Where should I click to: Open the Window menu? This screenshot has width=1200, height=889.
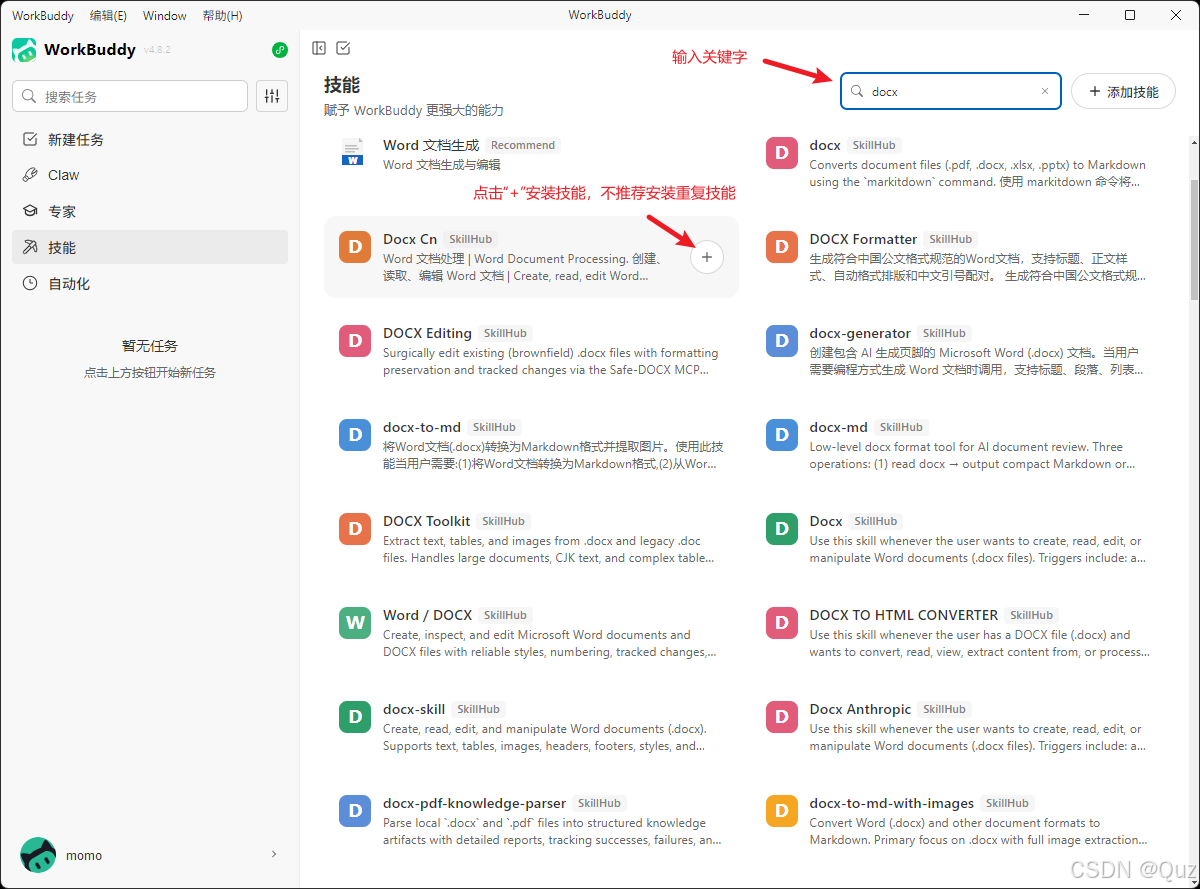tap(165, 15)
